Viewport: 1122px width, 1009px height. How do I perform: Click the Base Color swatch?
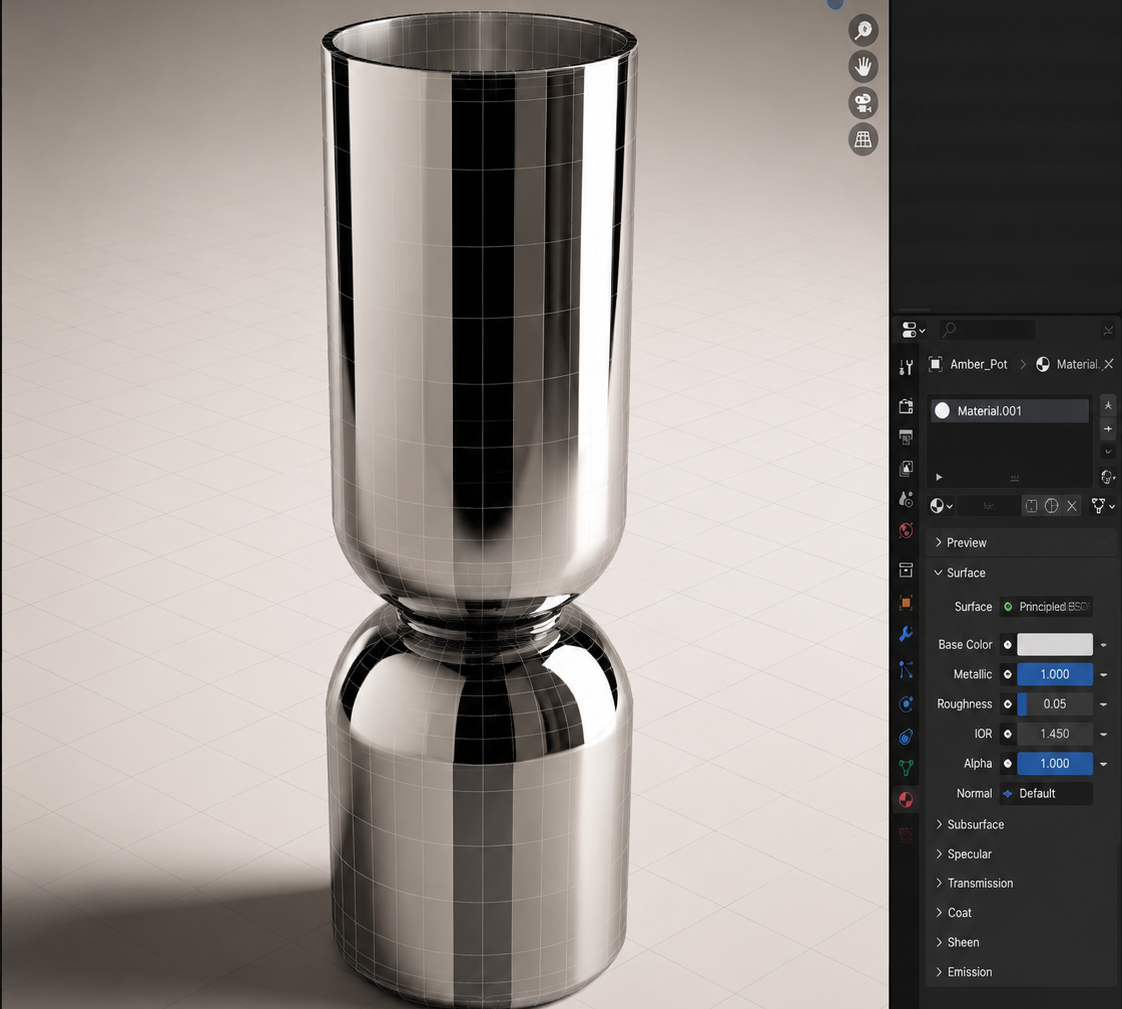coord(1055,645)
